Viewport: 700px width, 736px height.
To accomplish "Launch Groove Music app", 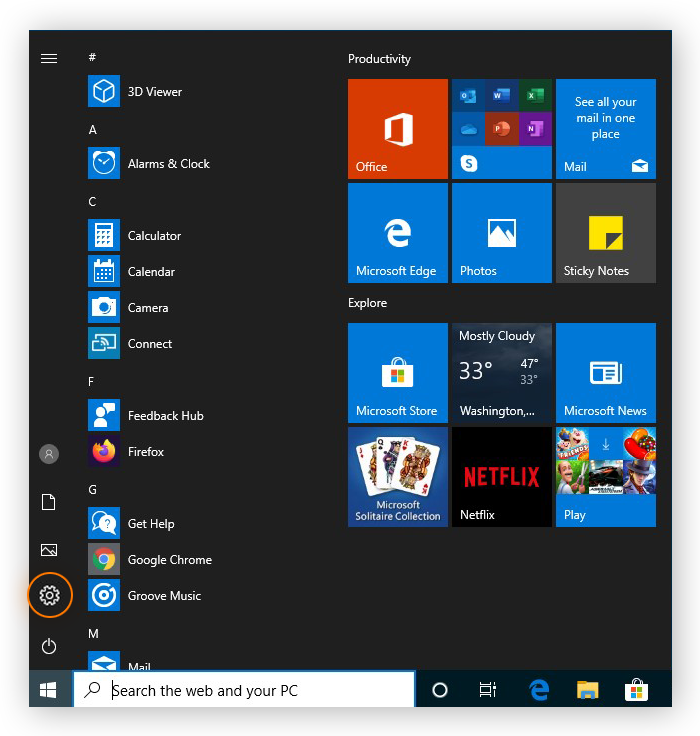I will pyautogui.click(x=164, y=596).
